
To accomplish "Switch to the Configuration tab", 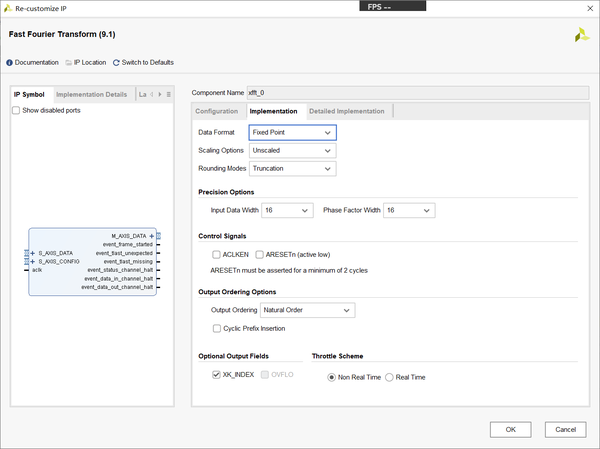I will point(216,111).
